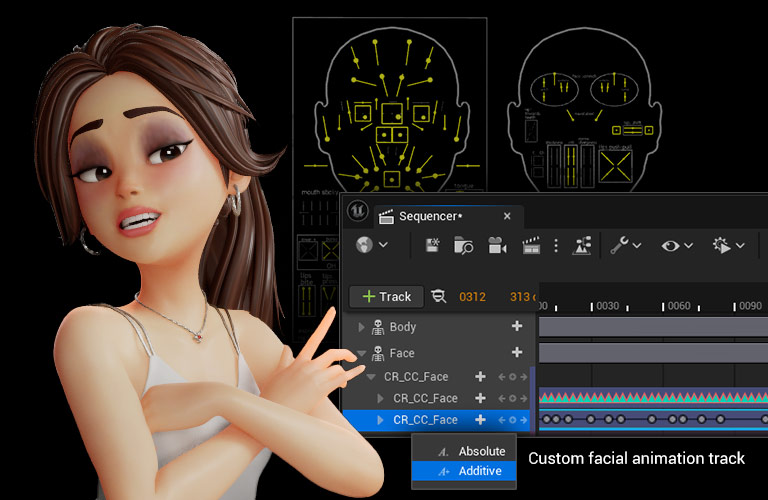Click the save sequence icon in toolbar
Image resolution: width=768 pixels, height=500 pixels.
433,245
